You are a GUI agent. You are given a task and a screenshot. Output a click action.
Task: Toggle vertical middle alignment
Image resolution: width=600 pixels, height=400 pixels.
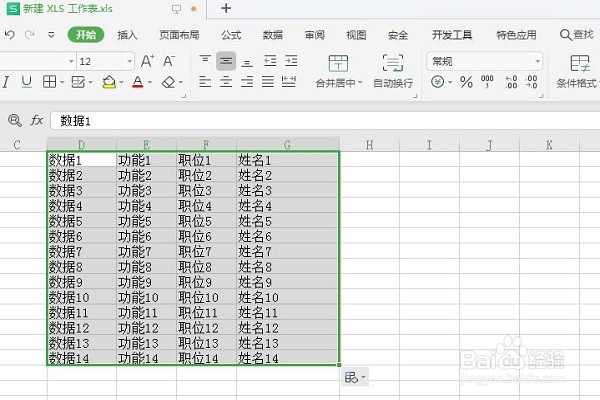coord(226,61)
